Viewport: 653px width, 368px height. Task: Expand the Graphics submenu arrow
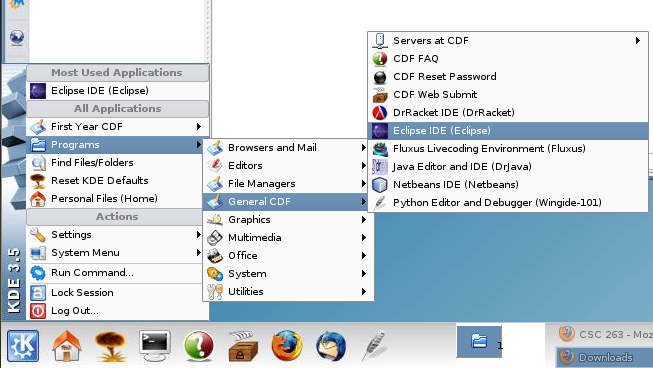364,220
